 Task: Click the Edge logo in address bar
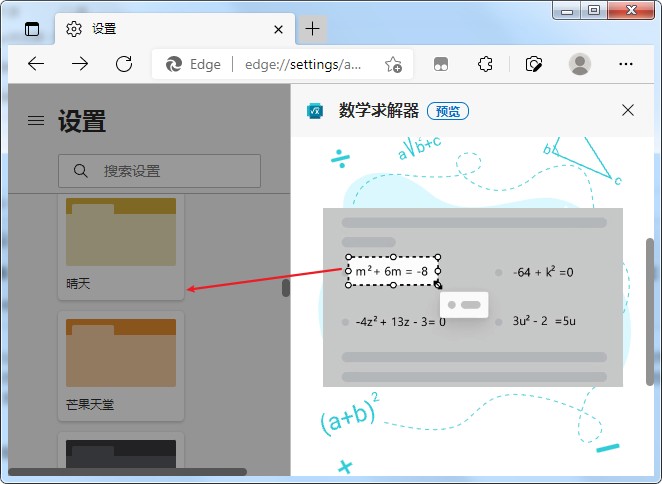pyautogui.click(x=174, y=64)
